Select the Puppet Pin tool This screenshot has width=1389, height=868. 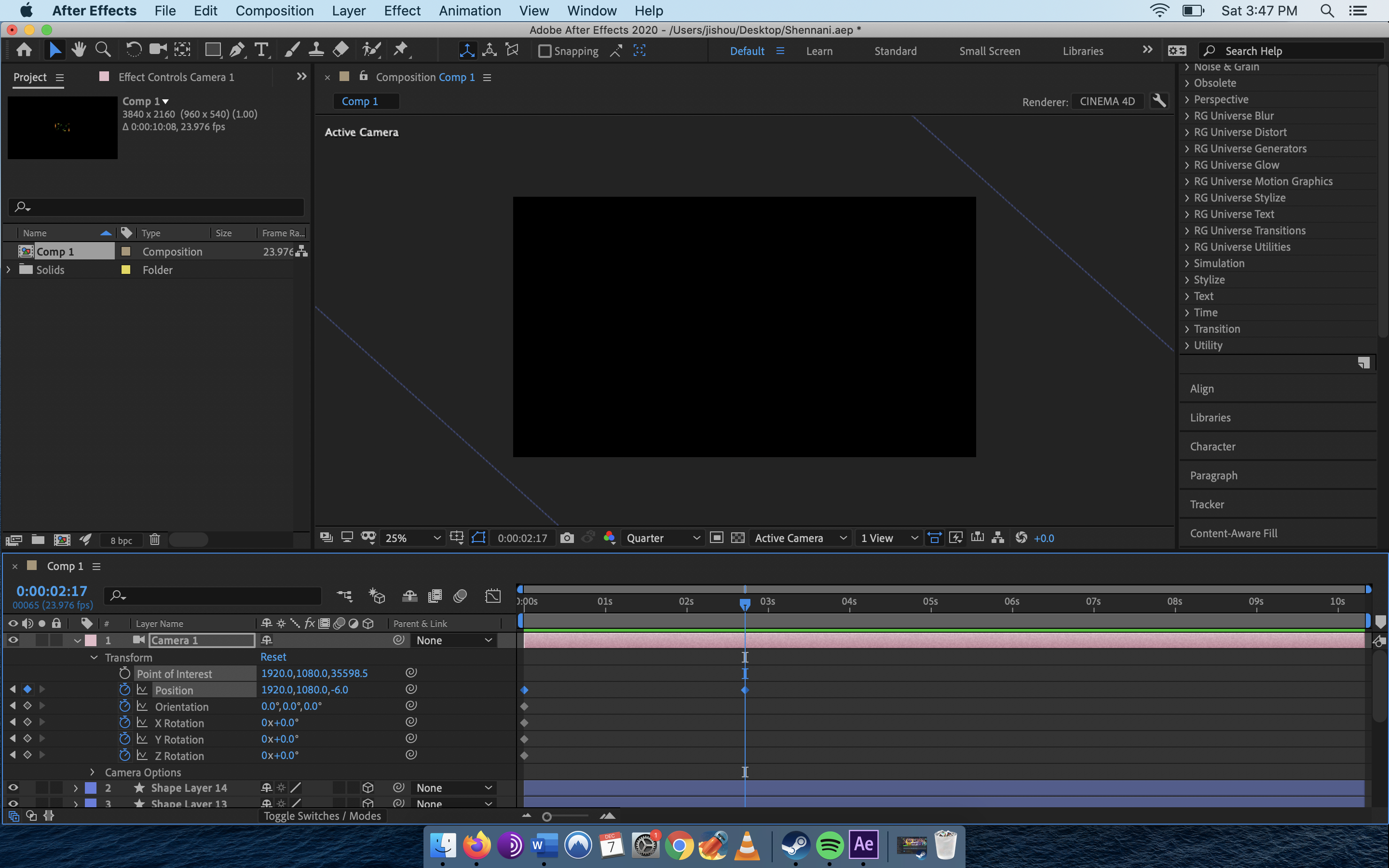[x=401, y=49]
